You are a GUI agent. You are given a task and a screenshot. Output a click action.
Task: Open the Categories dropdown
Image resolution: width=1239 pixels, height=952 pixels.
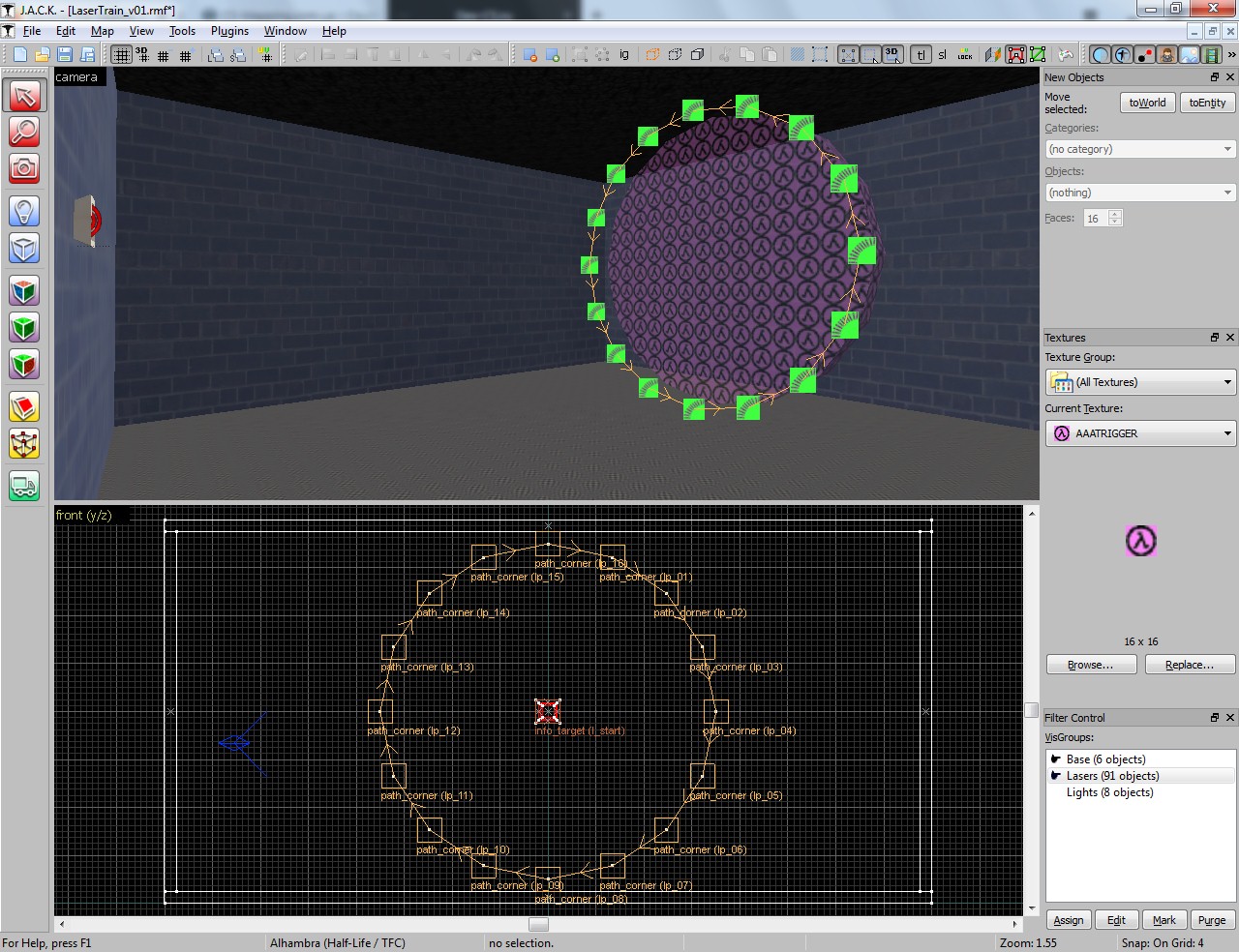[1140, 149]
